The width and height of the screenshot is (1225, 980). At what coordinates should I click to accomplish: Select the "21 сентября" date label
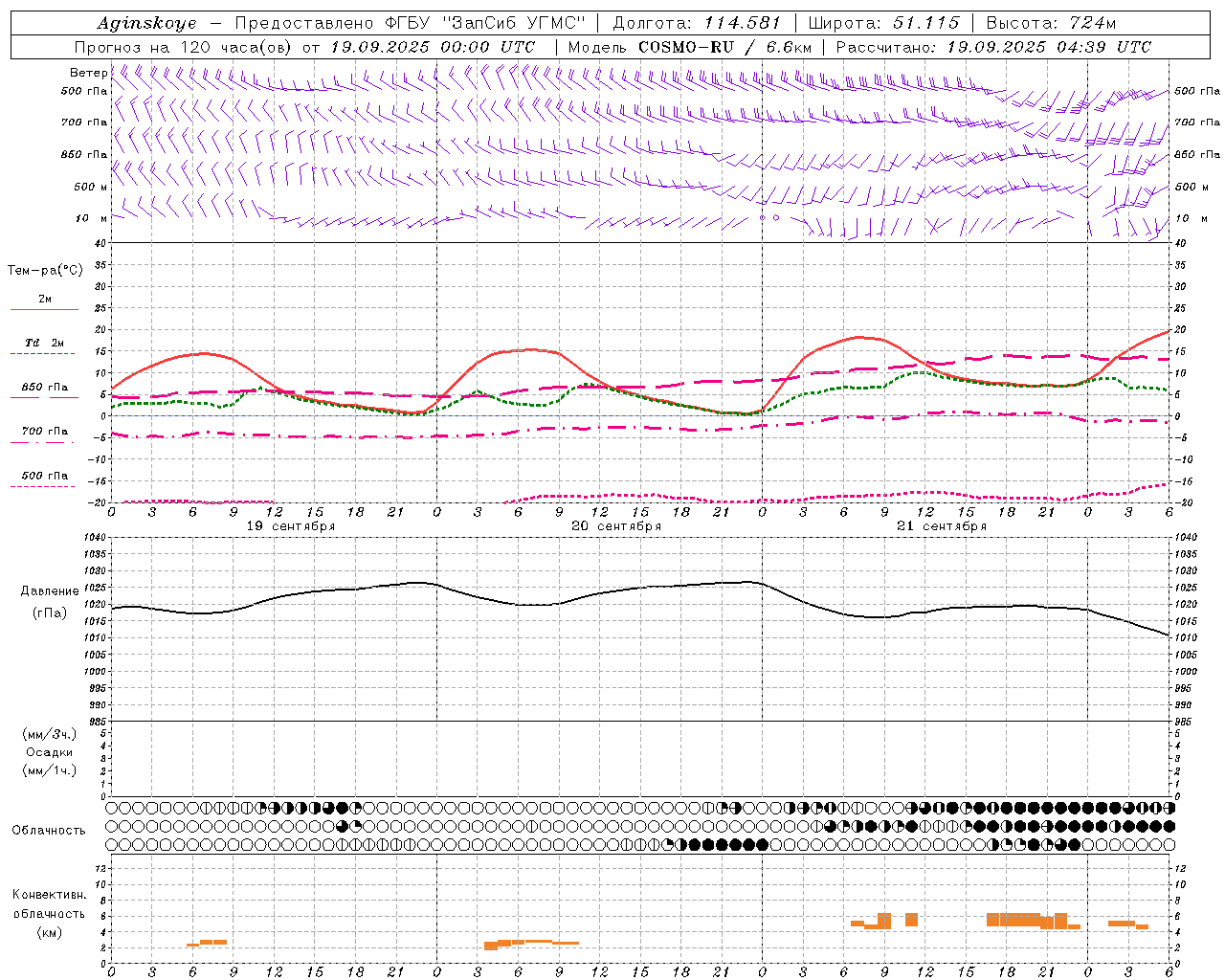(942, 526)
